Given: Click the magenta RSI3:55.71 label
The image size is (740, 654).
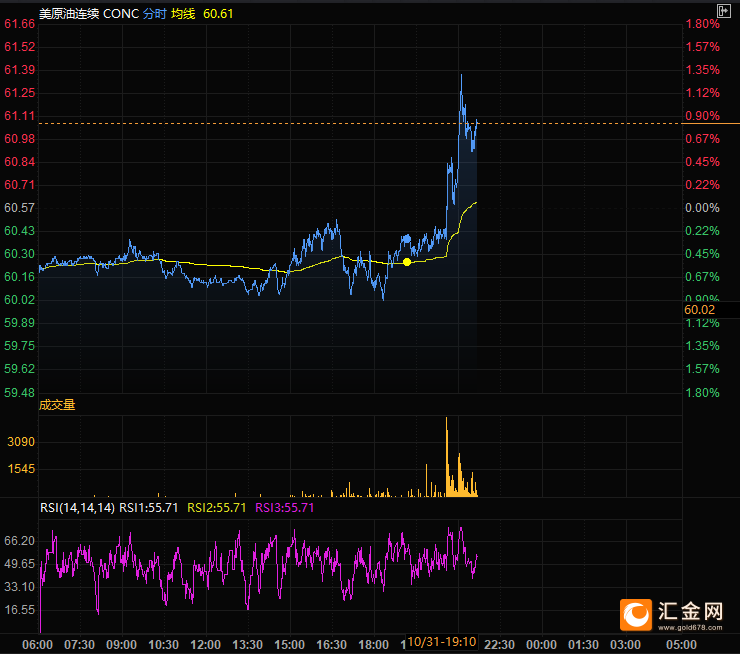Looking at the screenshot, I should (285, 508).
